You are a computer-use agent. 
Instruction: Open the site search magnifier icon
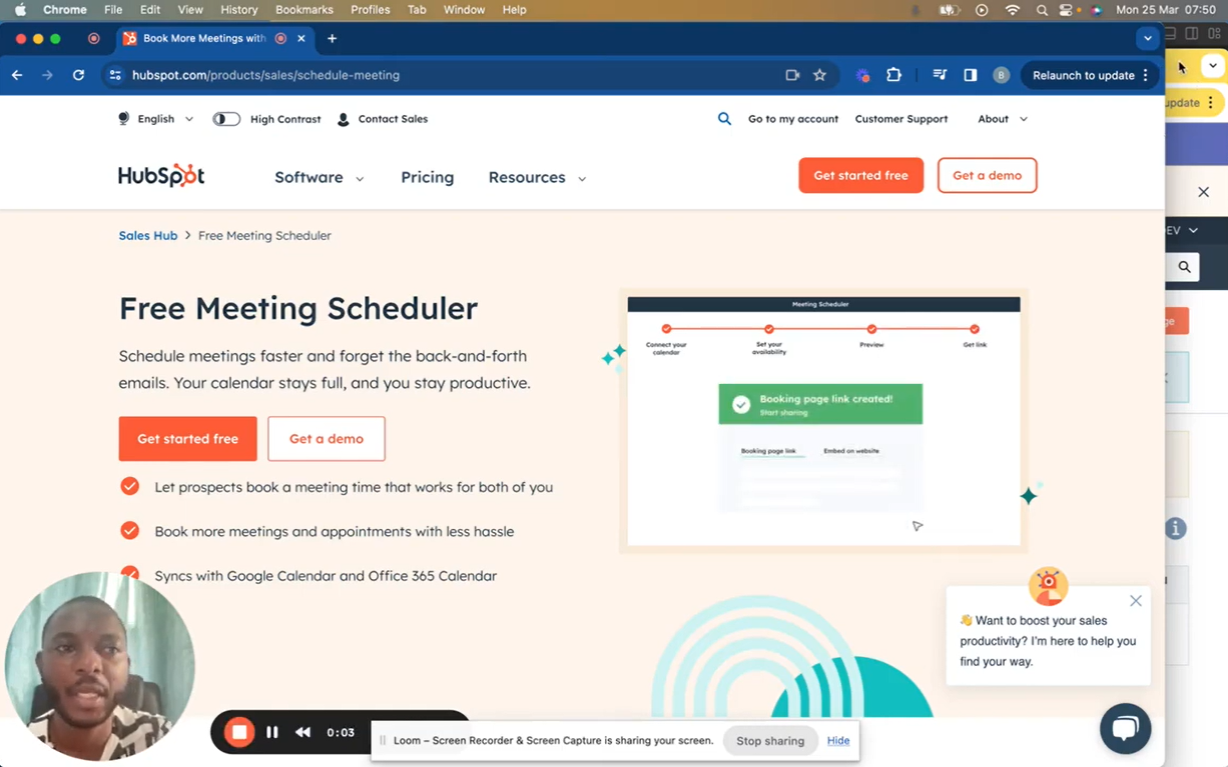(x=724, y=119)
